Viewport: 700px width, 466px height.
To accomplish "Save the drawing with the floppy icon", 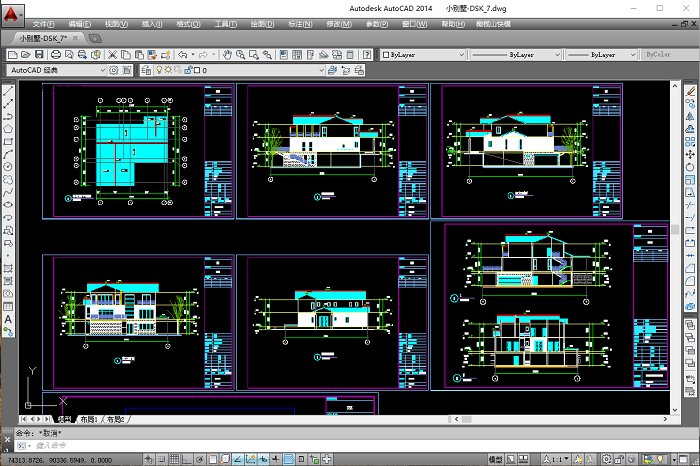I will coord(39,54).
